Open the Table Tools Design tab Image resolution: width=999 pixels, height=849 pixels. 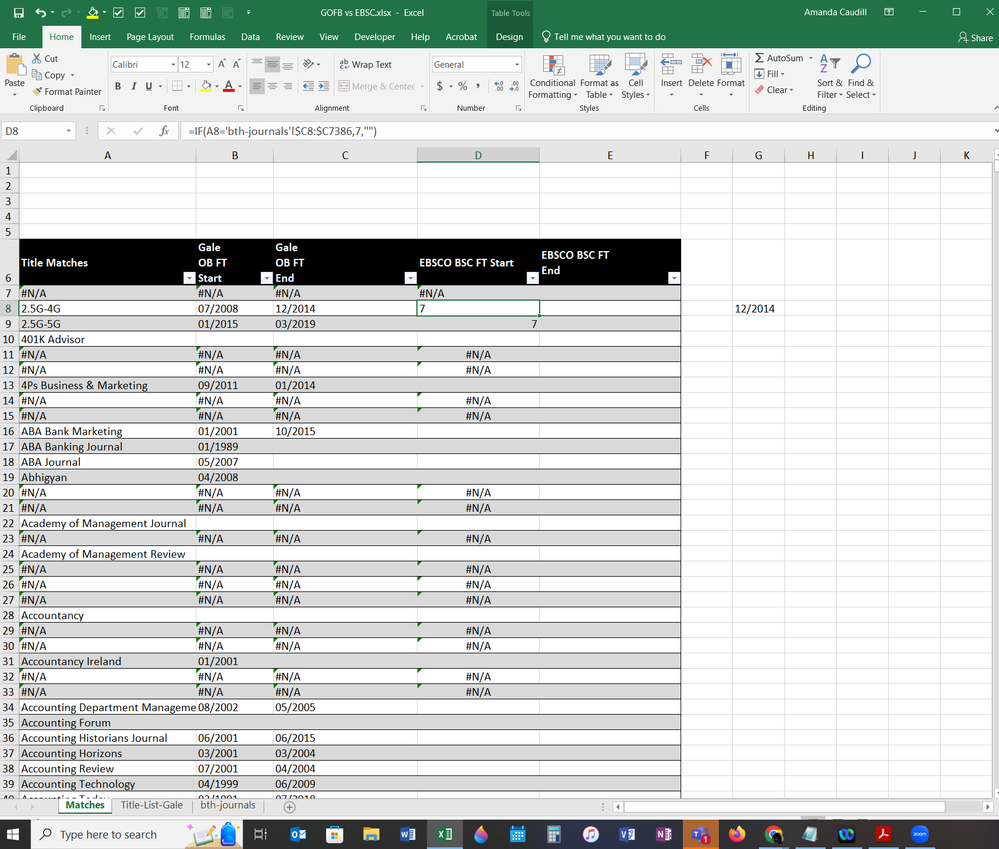click(x=509, y=36)
